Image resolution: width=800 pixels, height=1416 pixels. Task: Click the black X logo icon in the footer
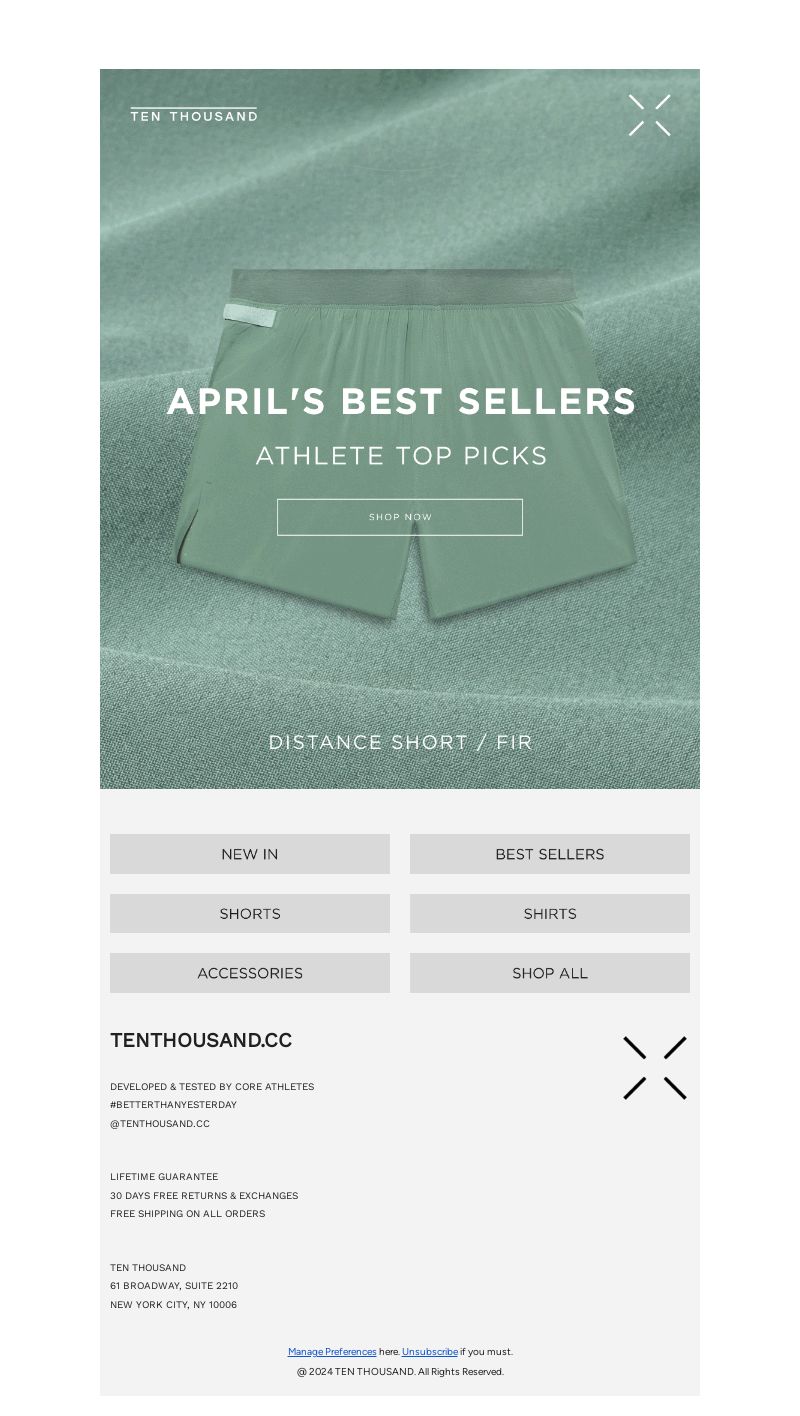pos(655,1068)
